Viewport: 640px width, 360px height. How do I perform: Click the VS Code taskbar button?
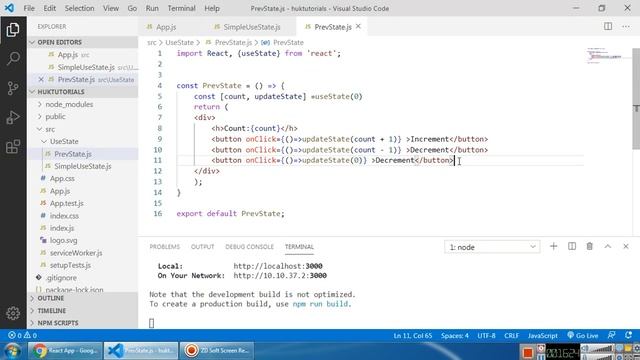pos(141,351)
